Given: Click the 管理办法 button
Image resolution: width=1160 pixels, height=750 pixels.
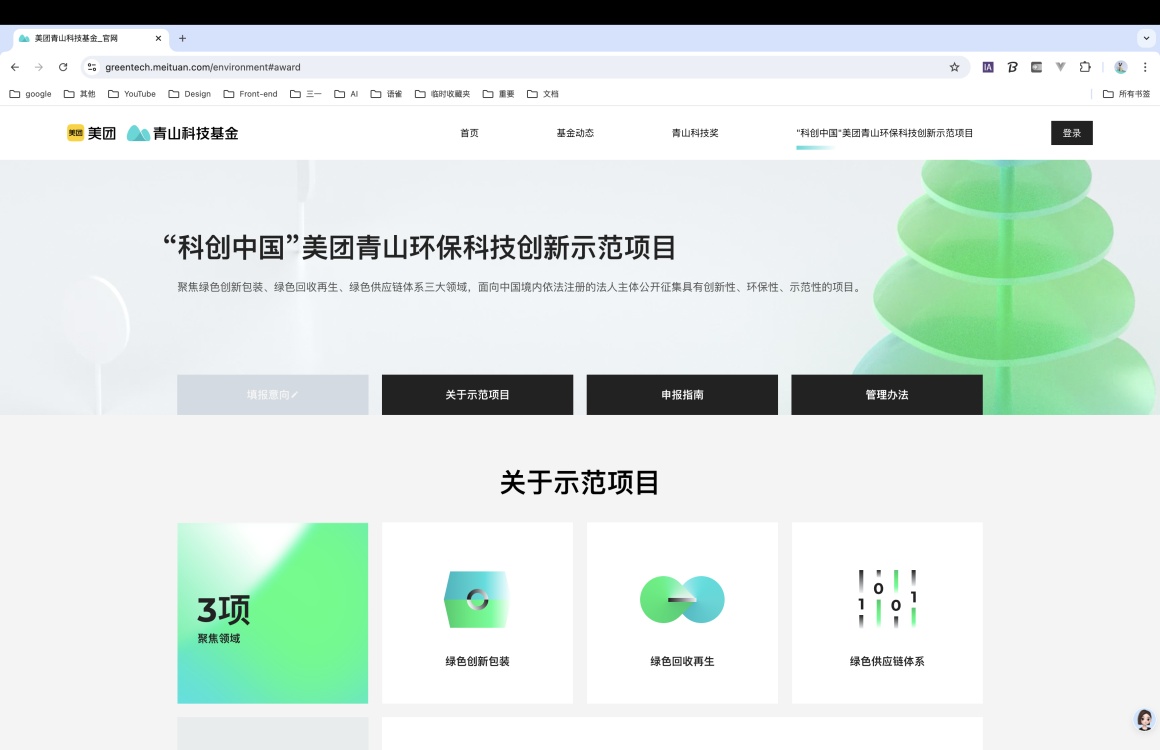Looking at the screenshot, I should (x=887, y=395).
